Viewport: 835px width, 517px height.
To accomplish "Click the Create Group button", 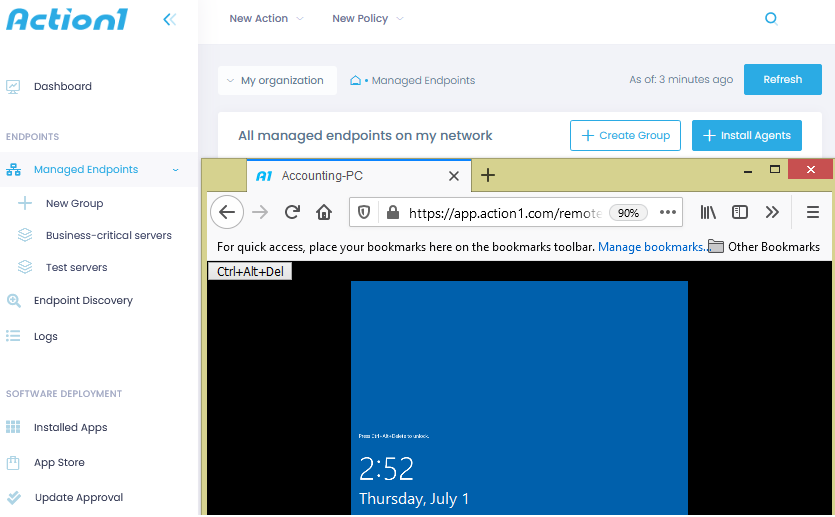I will pos(625,135).
